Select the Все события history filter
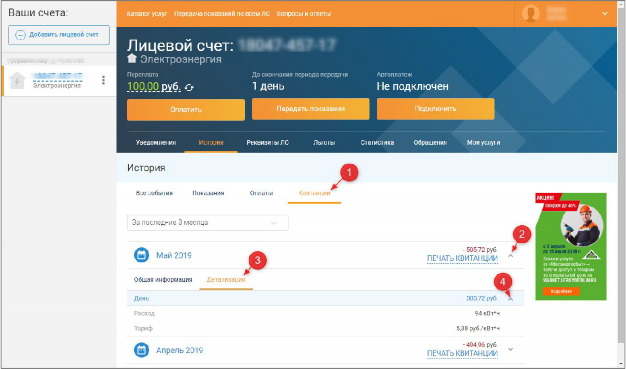The image size is (626, 369). (154, 193)
